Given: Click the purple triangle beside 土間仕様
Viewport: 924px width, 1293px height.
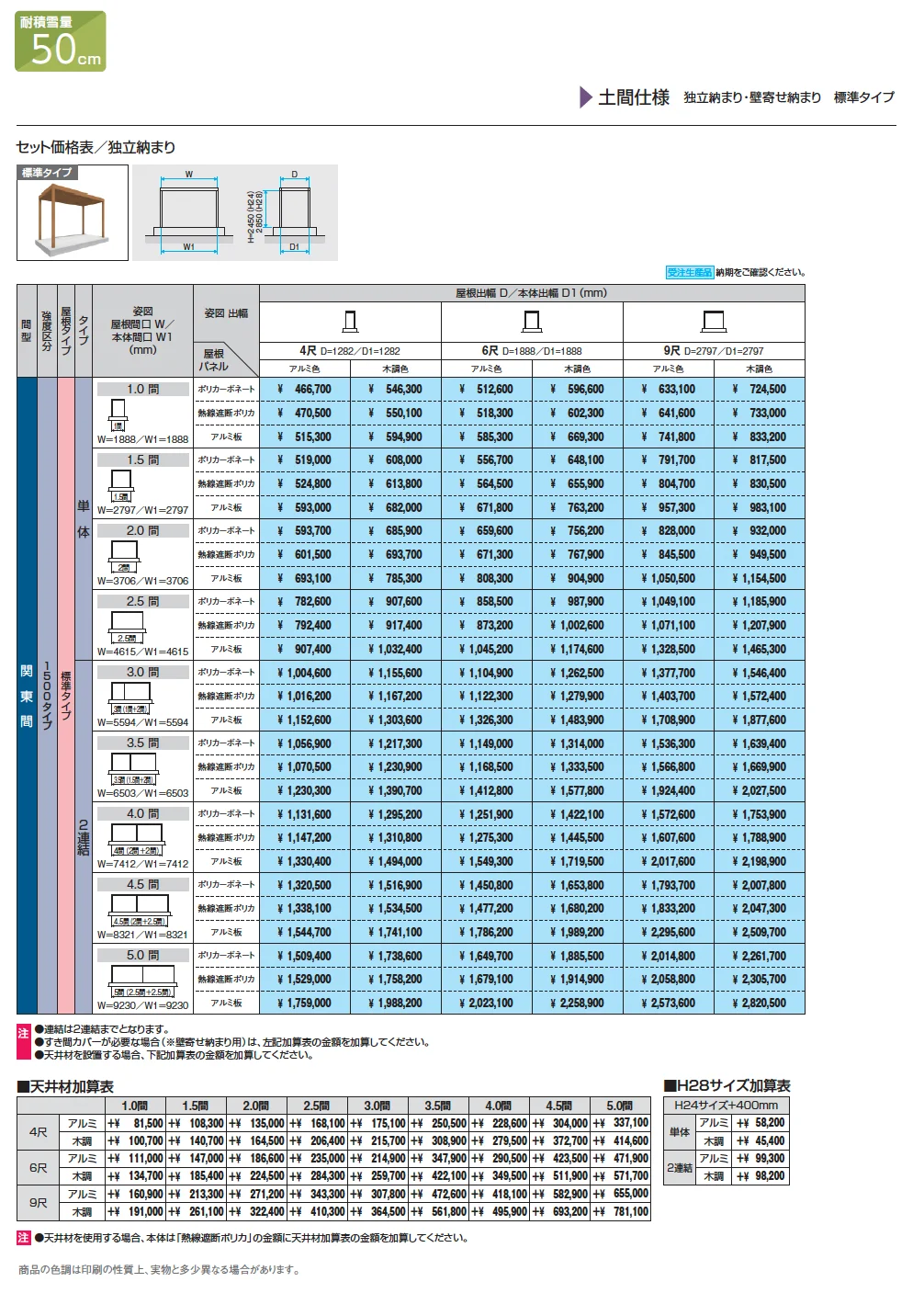Looking at the screenshot, I should coord(585,97).
